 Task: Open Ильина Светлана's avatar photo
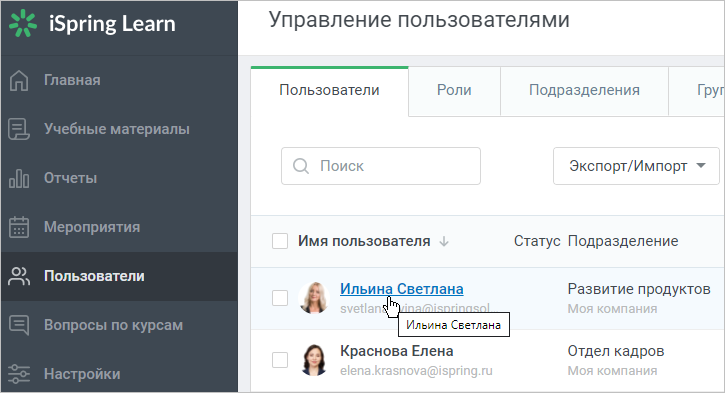314,298
